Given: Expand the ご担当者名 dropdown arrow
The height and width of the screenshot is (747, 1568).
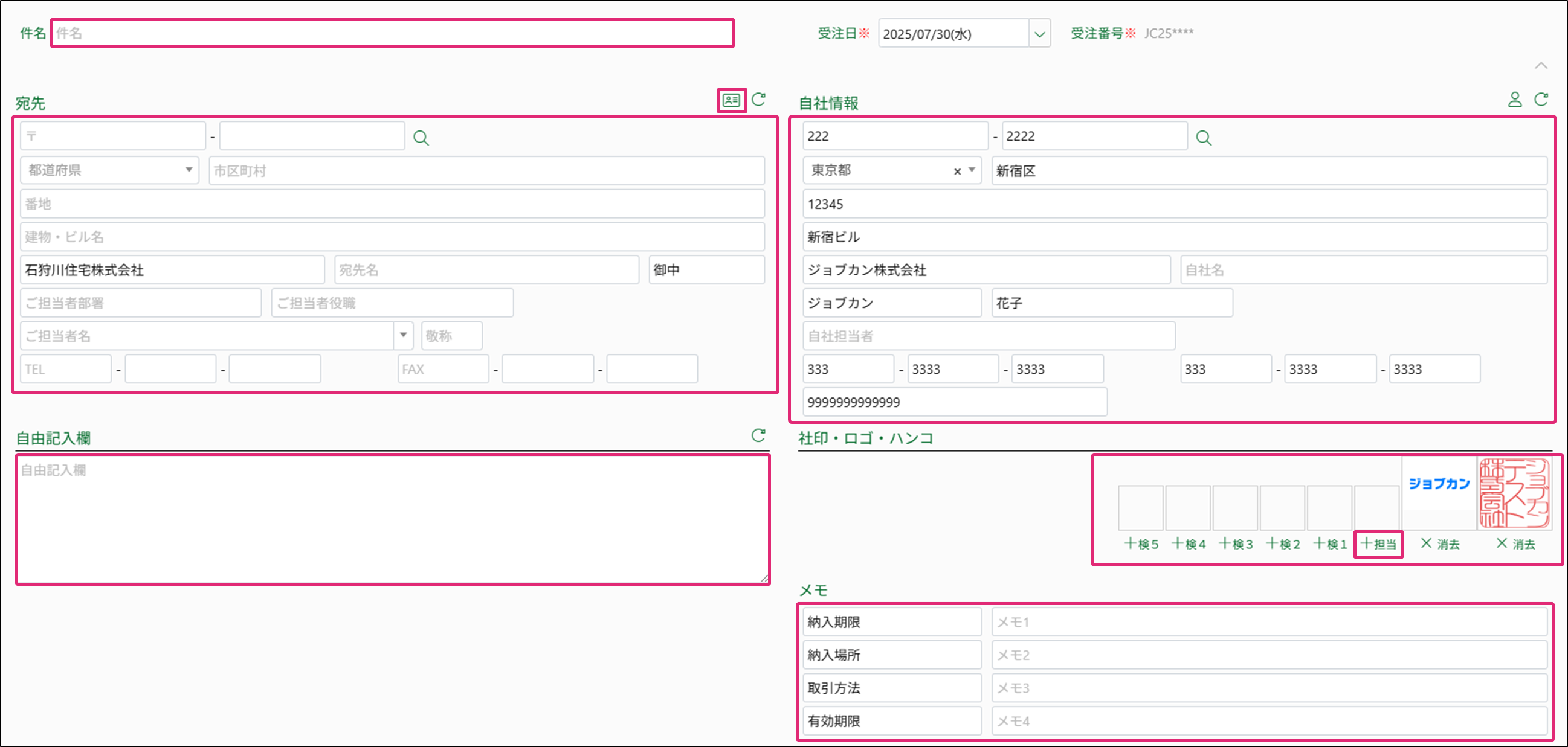Looking at the screenshot, I should click(x=403, y=335).
